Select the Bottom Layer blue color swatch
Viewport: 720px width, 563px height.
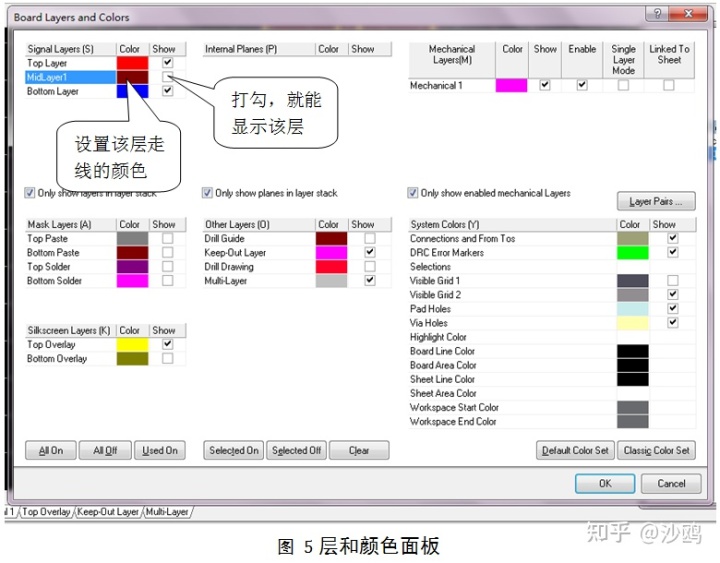[x=132, y=91]
